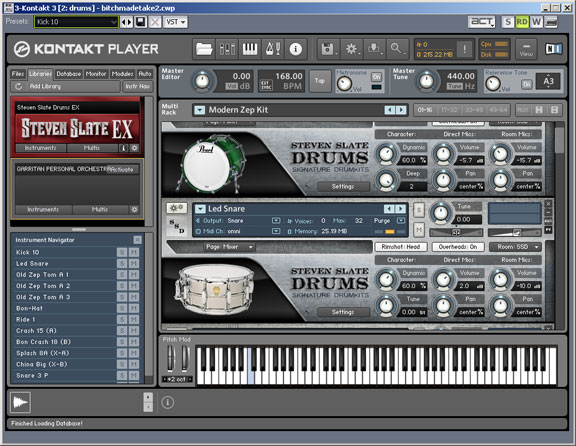Click the panic exclamation button
This screenshot has height=446, width=576.
pyautogui.click(x=465, y=49)
